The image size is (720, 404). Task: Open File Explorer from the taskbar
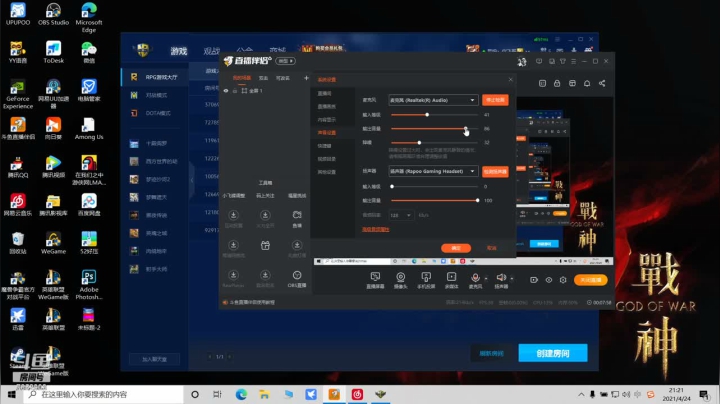[x=264, y=394]
